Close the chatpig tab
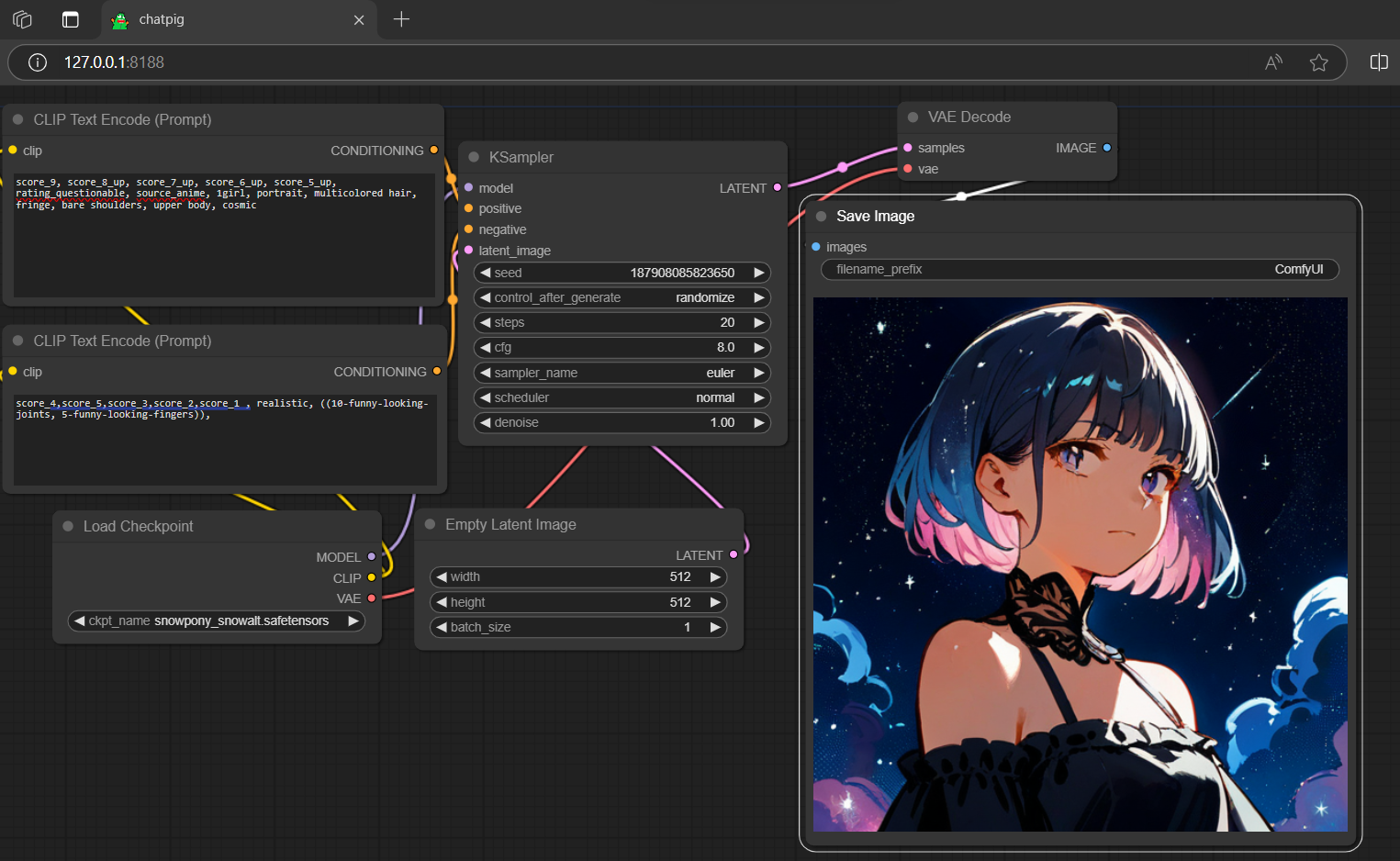The width and height of the screenshot is (1400, 861). pyautogui.click(x=359, y=19)
